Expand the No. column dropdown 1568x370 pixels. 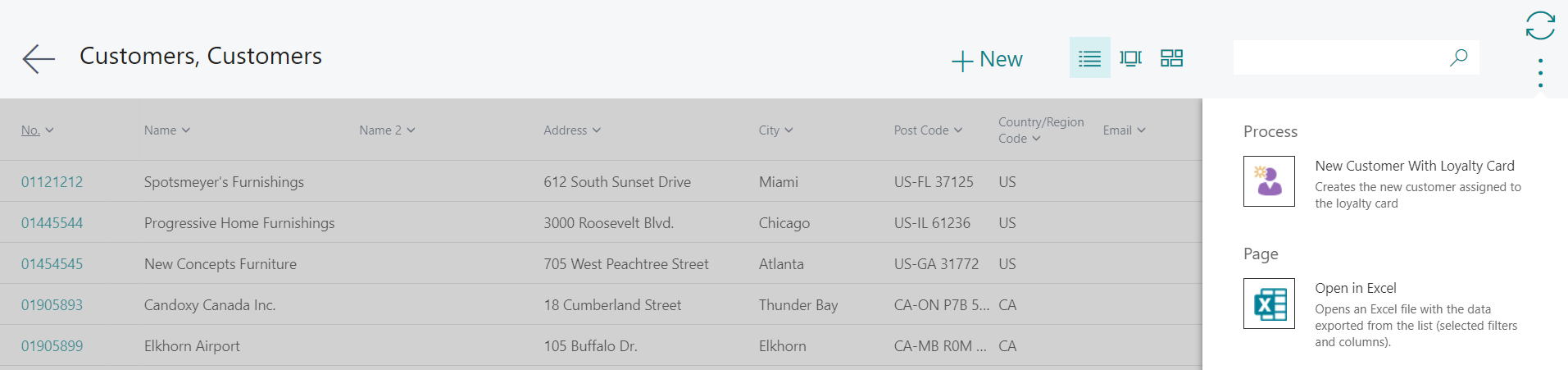pyautogui.click(x=49, y=130)
